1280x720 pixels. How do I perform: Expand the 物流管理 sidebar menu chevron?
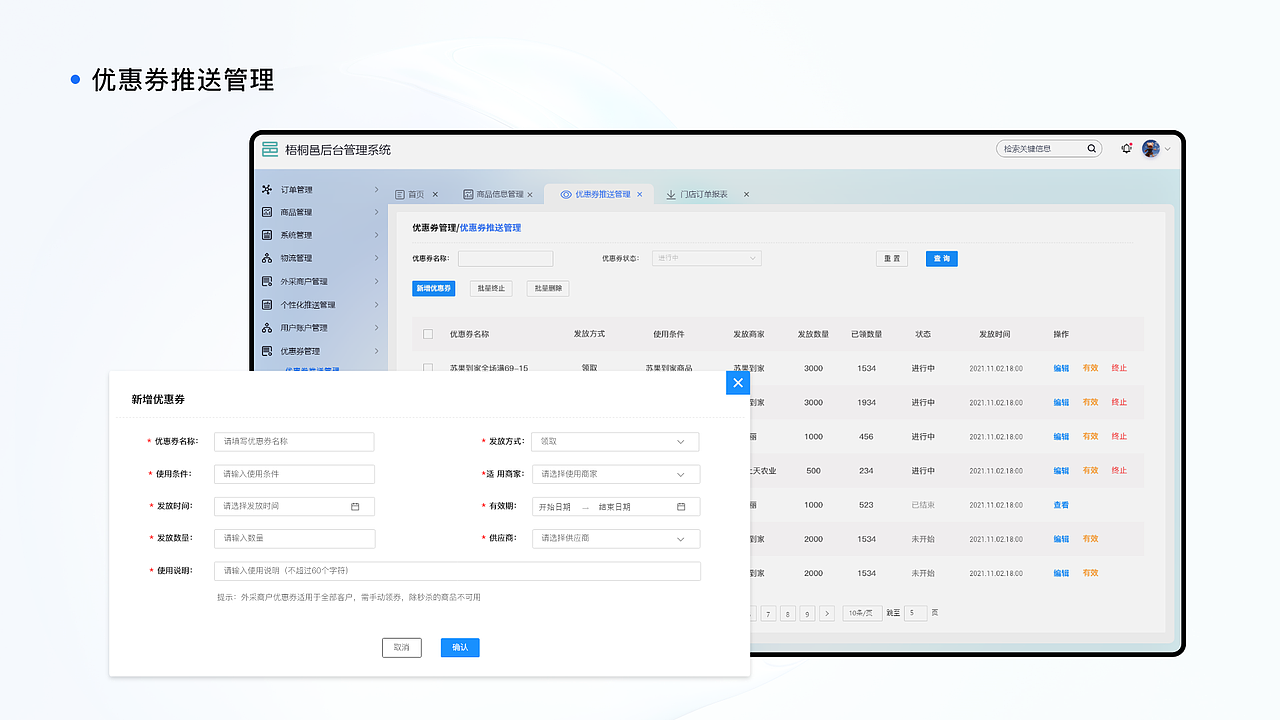tap(376, 258)
